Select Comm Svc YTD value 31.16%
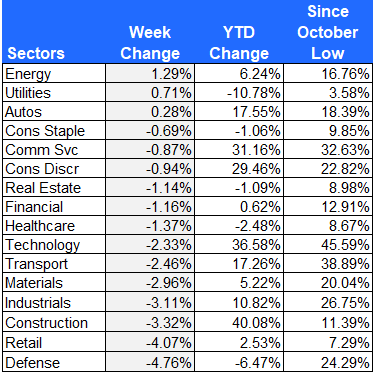The width and height of the screenshot is (375, 373). 239,149
